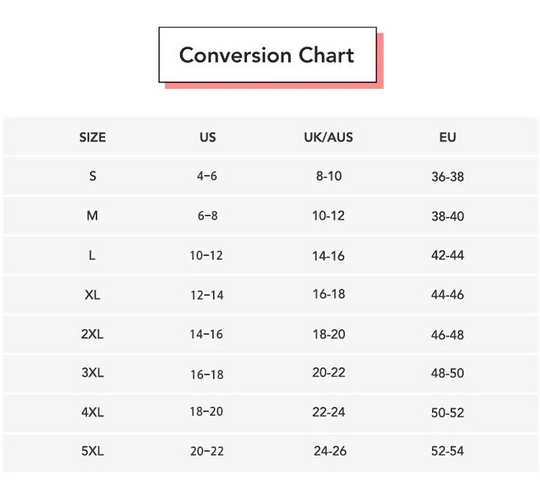This screenshot has width=540, height=488.
Task: Select the S size row label
Action: pos(93,176)
